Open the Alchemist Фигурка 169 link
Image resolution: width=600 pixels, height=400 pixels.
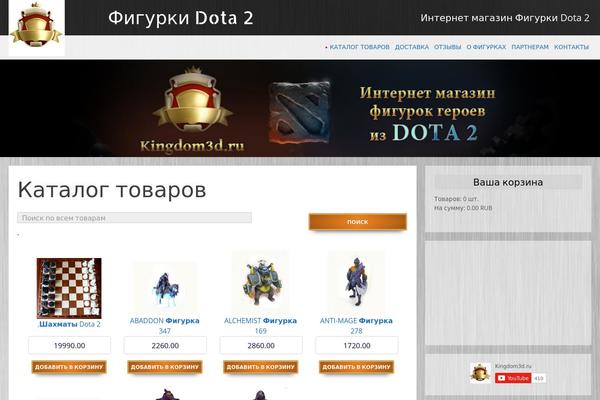pos(261,325)
